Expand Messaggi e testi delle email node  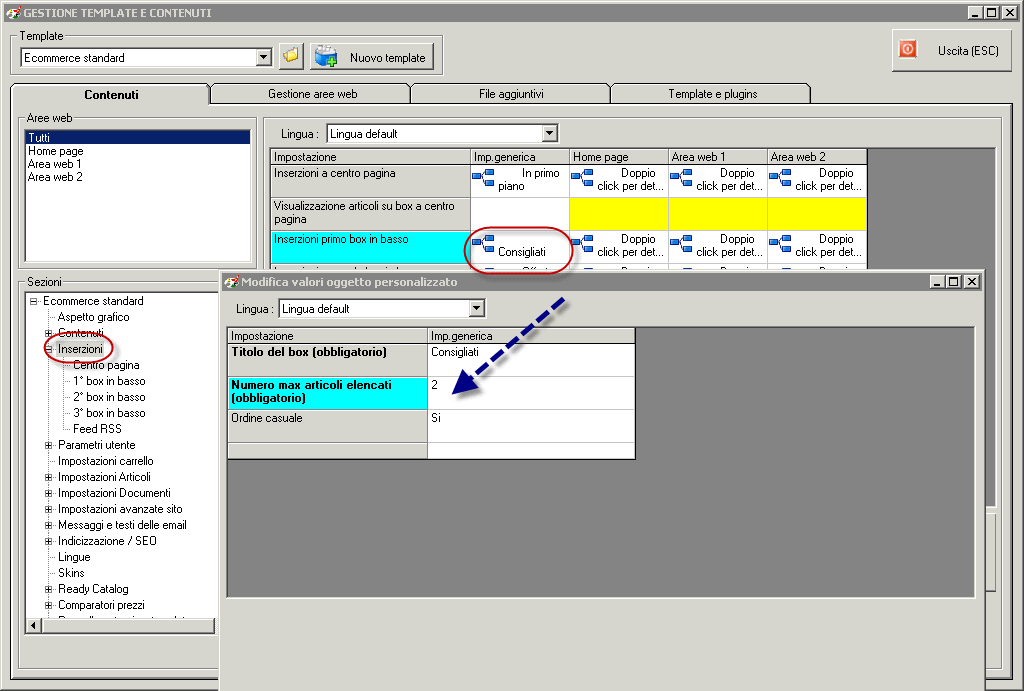[x=48, y=525]
